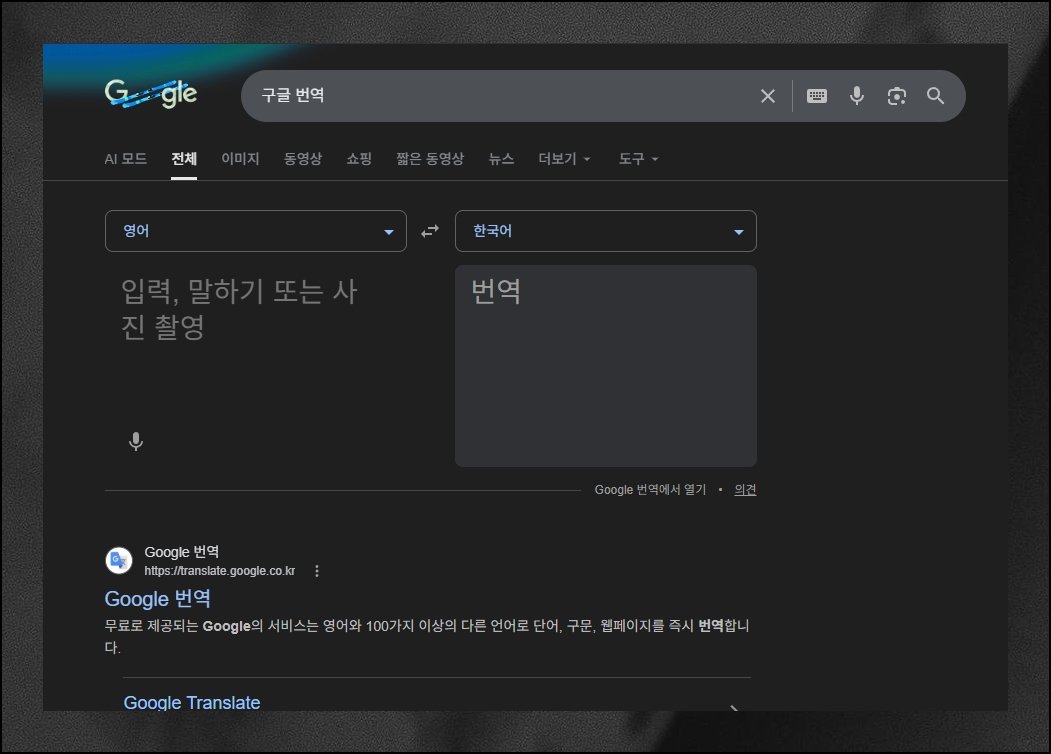This screenshot has width=1051, height=754.
Task: Click the microphone in the translate input box
Action: click(136, 441)
